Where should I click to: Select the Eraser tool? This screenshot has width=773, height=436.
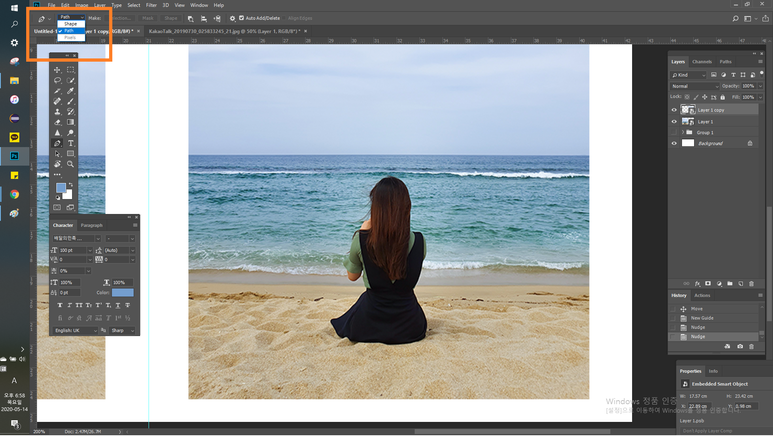[57, 122]
